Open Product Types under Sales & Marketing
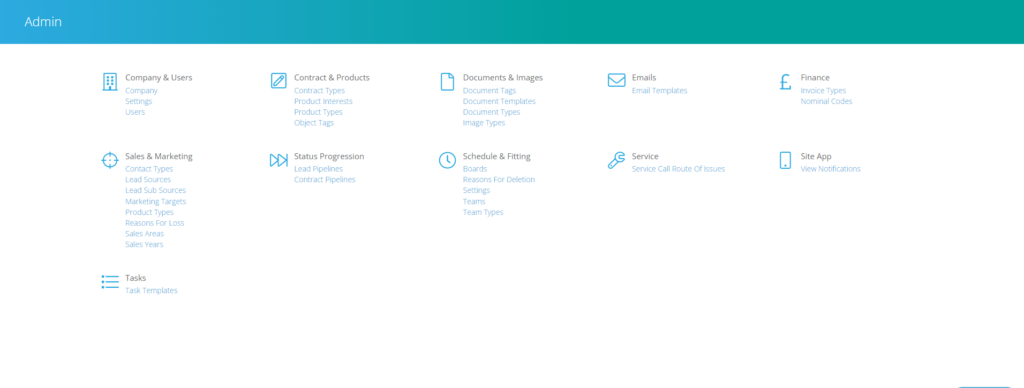Screen dimensions: 1024x388 click(150, 212)
